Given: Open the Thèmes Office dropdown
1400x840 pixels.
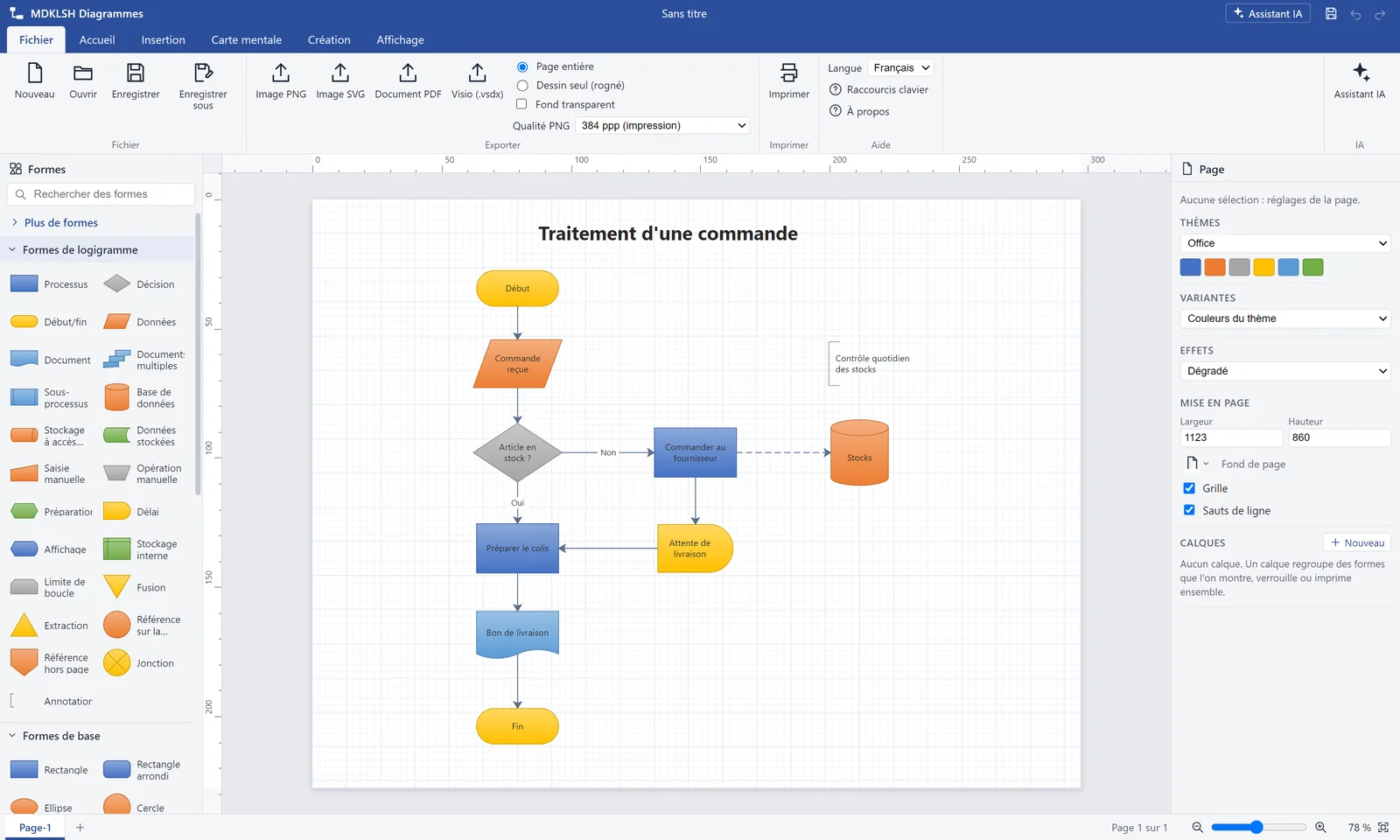Looking at the screenshot, I should pyautogui.click(x=1285, y=243).
